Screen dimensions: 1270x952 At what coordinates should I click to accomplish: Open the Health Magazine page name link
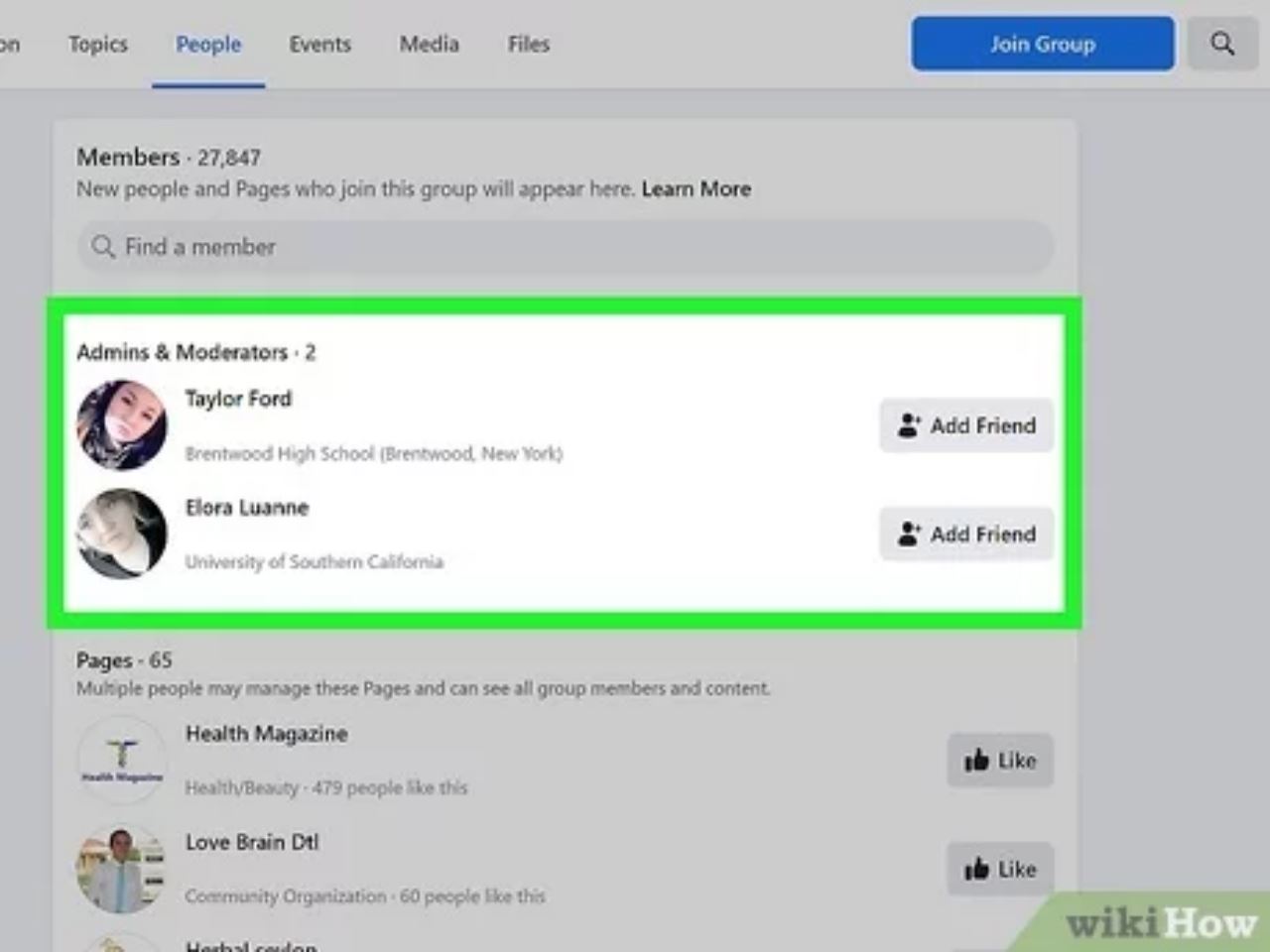(x=266, y=734)
